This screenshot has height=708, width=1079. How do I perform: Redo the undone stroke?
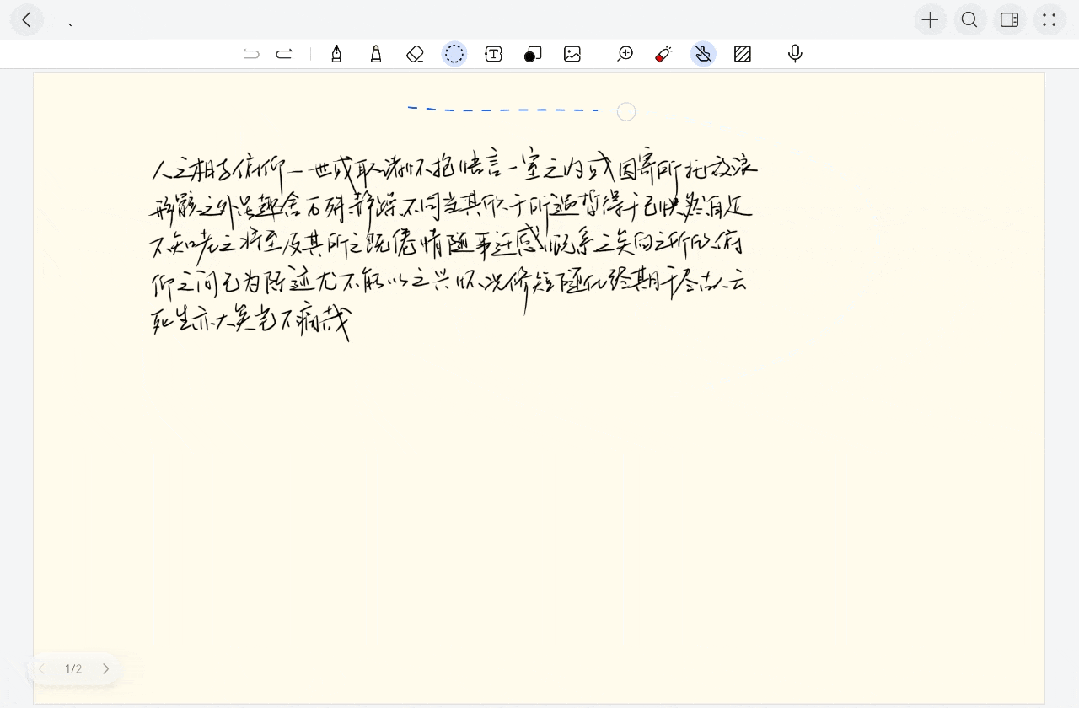284,54
